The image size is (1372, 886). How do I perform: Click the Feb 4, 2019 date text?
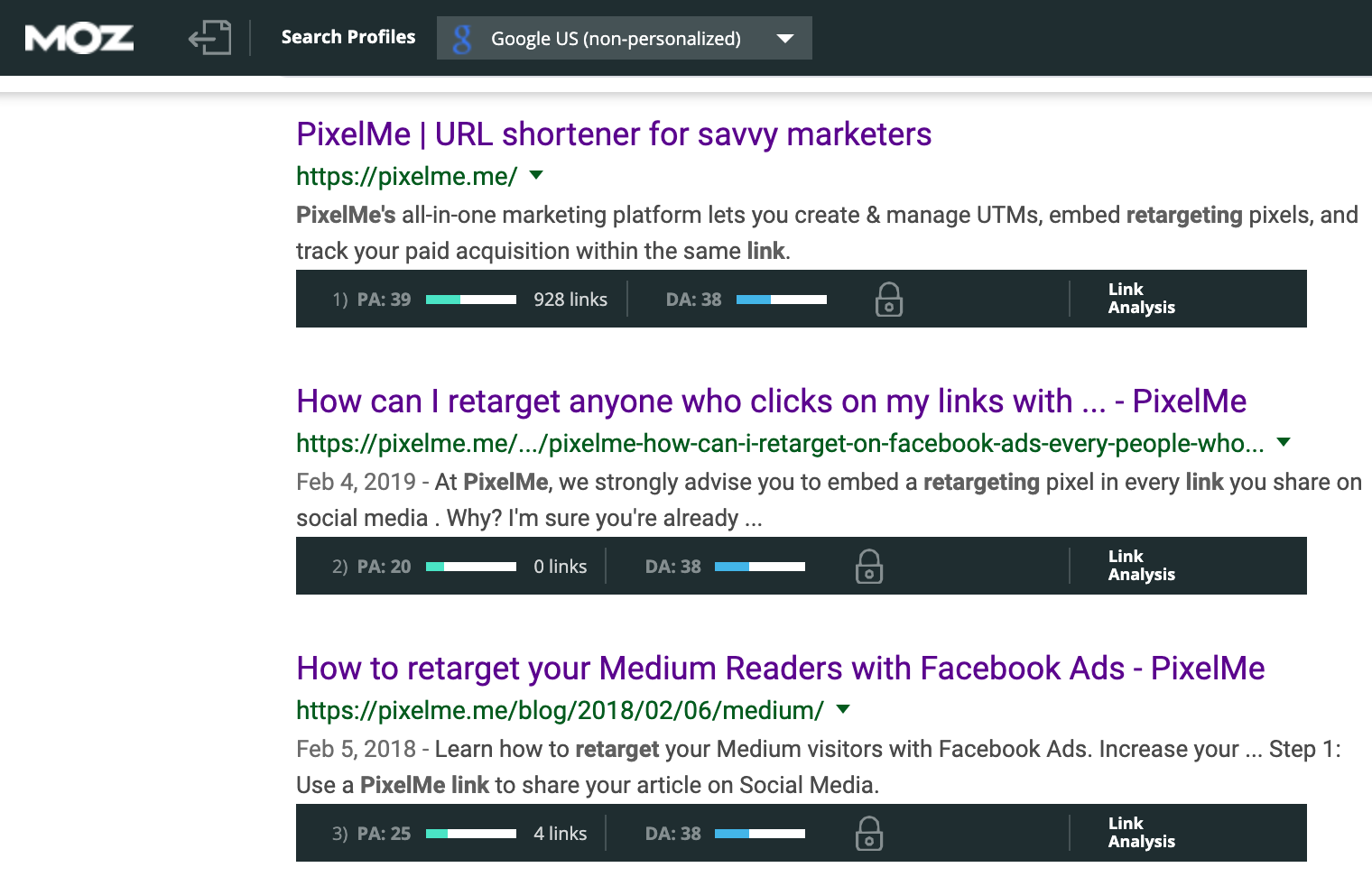click(x=356, y=482)
